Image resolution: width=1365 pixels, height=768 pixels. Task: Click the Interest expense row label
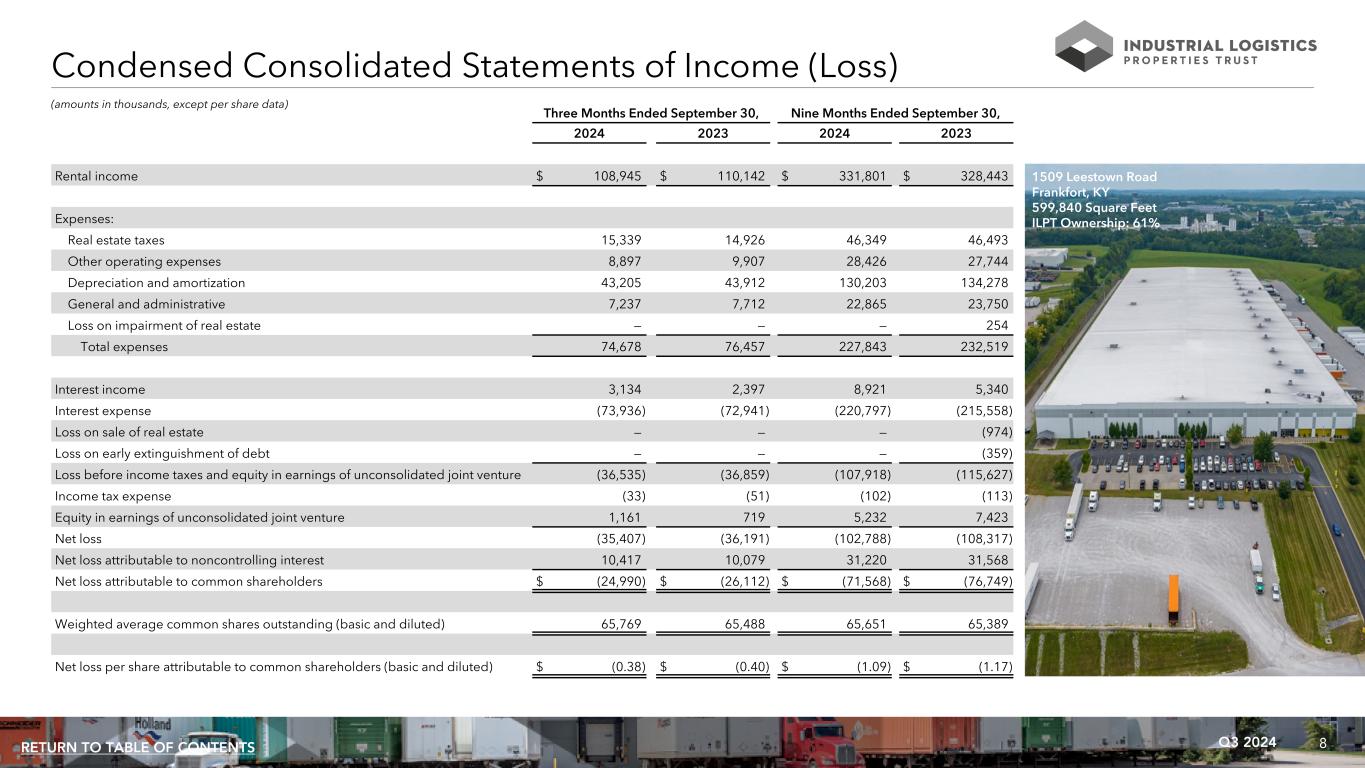[103, 411]
